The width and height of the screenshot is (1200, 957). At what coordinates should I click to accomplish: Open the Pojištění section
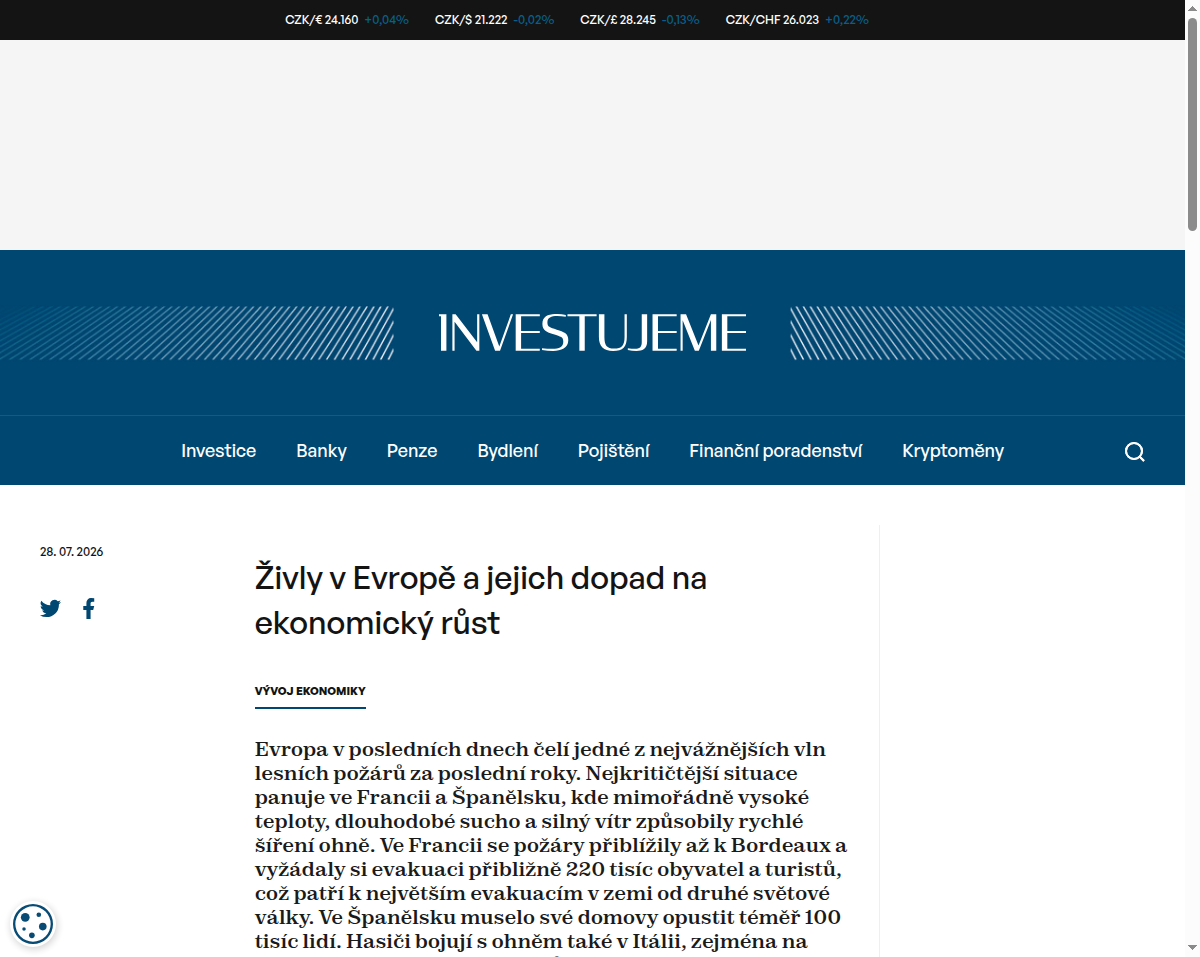(613, 451)
